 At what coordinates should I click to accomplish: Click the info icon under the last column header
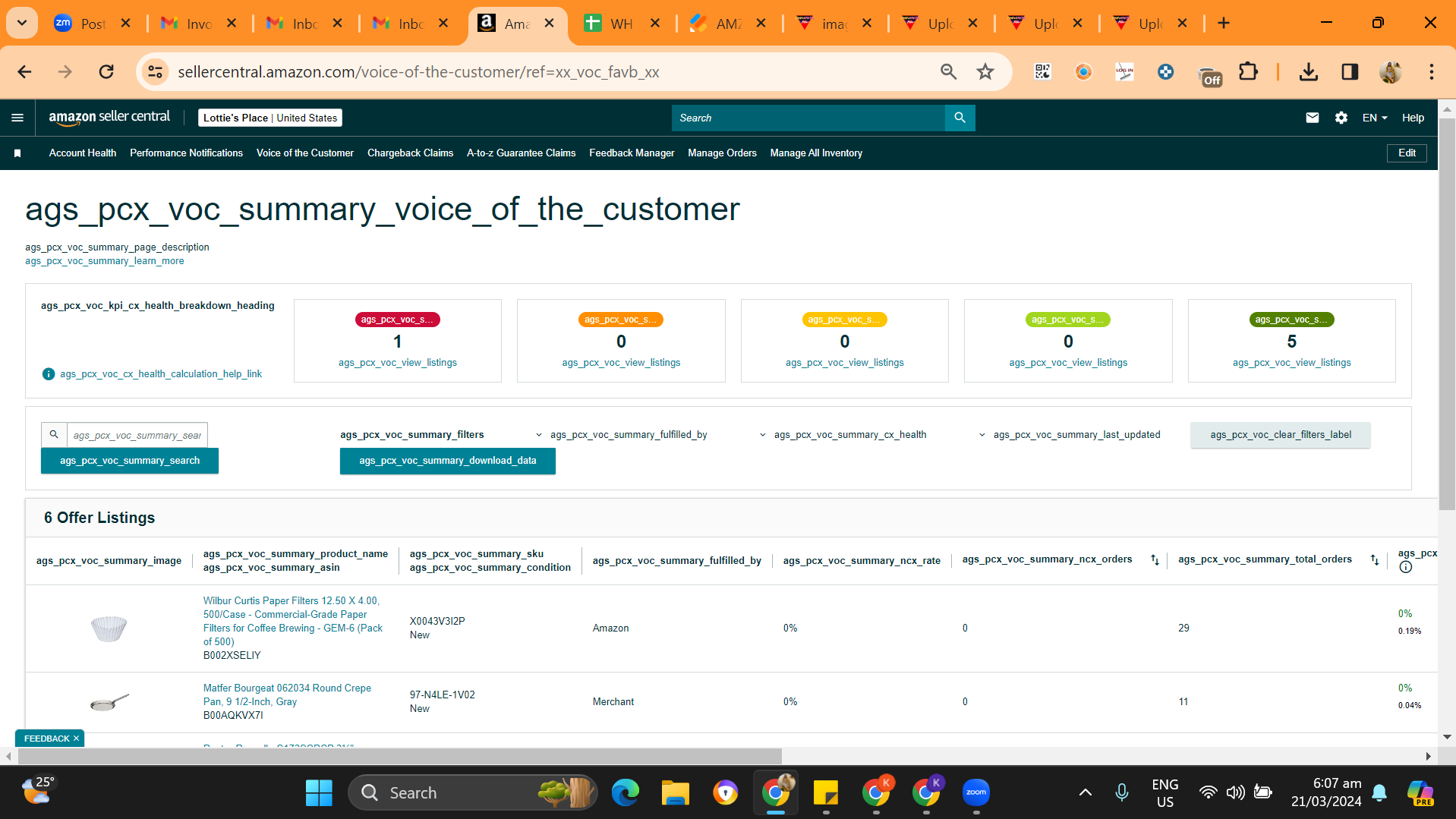tap(1405, 568)
